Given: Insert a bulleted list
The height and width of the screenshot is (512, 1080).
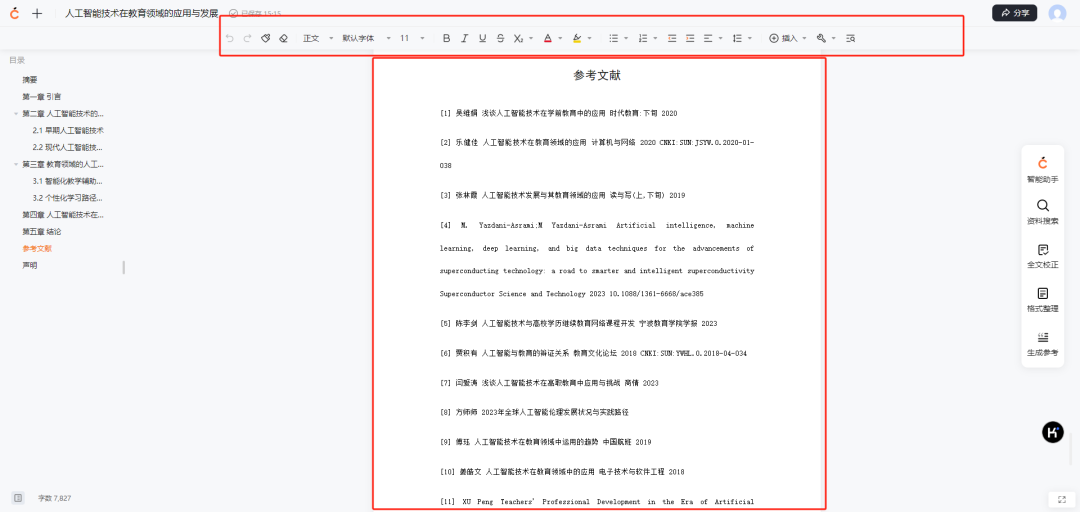Looking at the screenshot, I should pyautogui.click(x=614, y=39).
